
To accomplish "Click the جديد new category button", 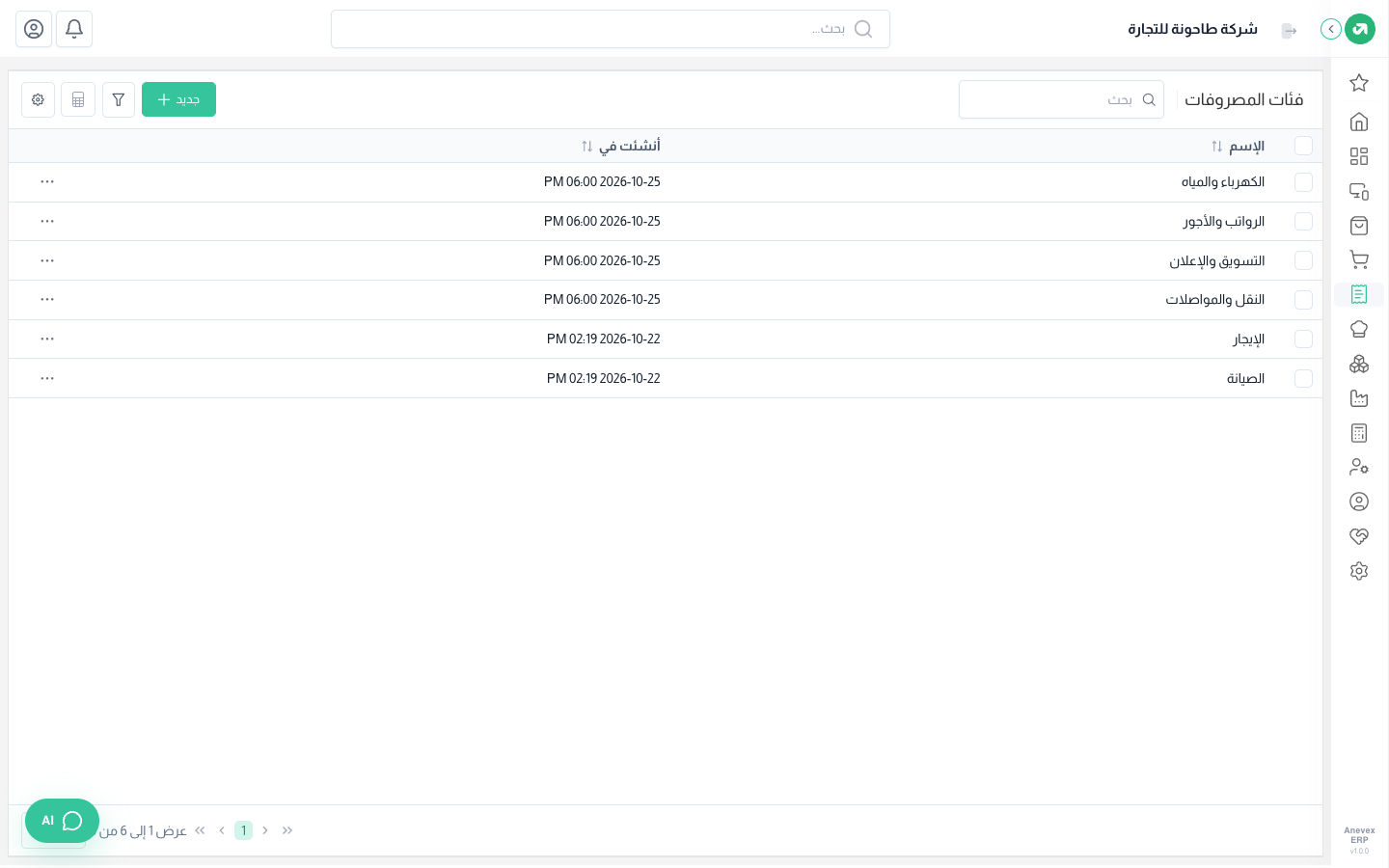I will click(178, 99).
